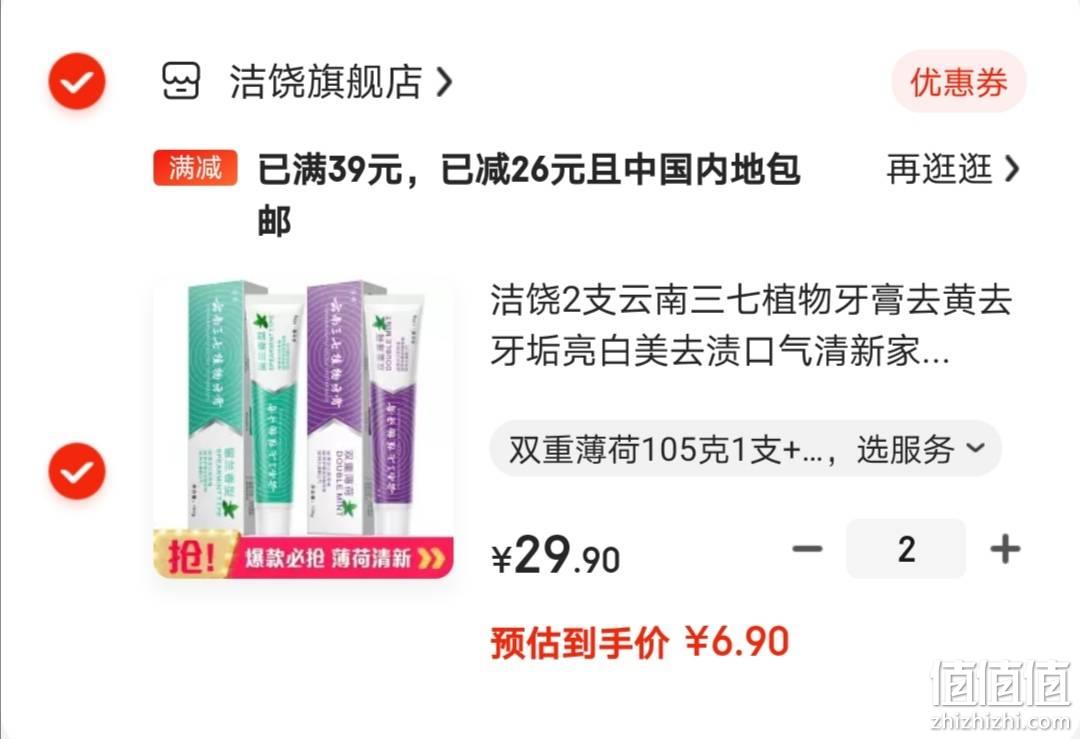The image size is (1080, 739).
Task: Open the toothpaste product thumbnail
Action: (303, 427)
